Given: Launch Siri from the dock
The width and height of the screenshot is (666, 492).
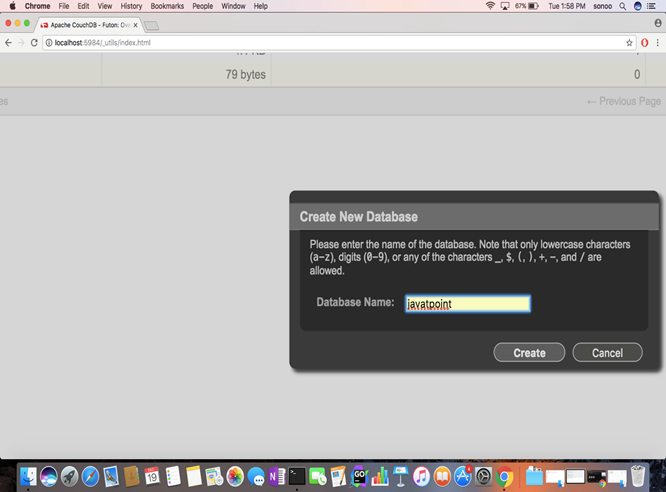Looking at the screenshot, I should [48, 476].
